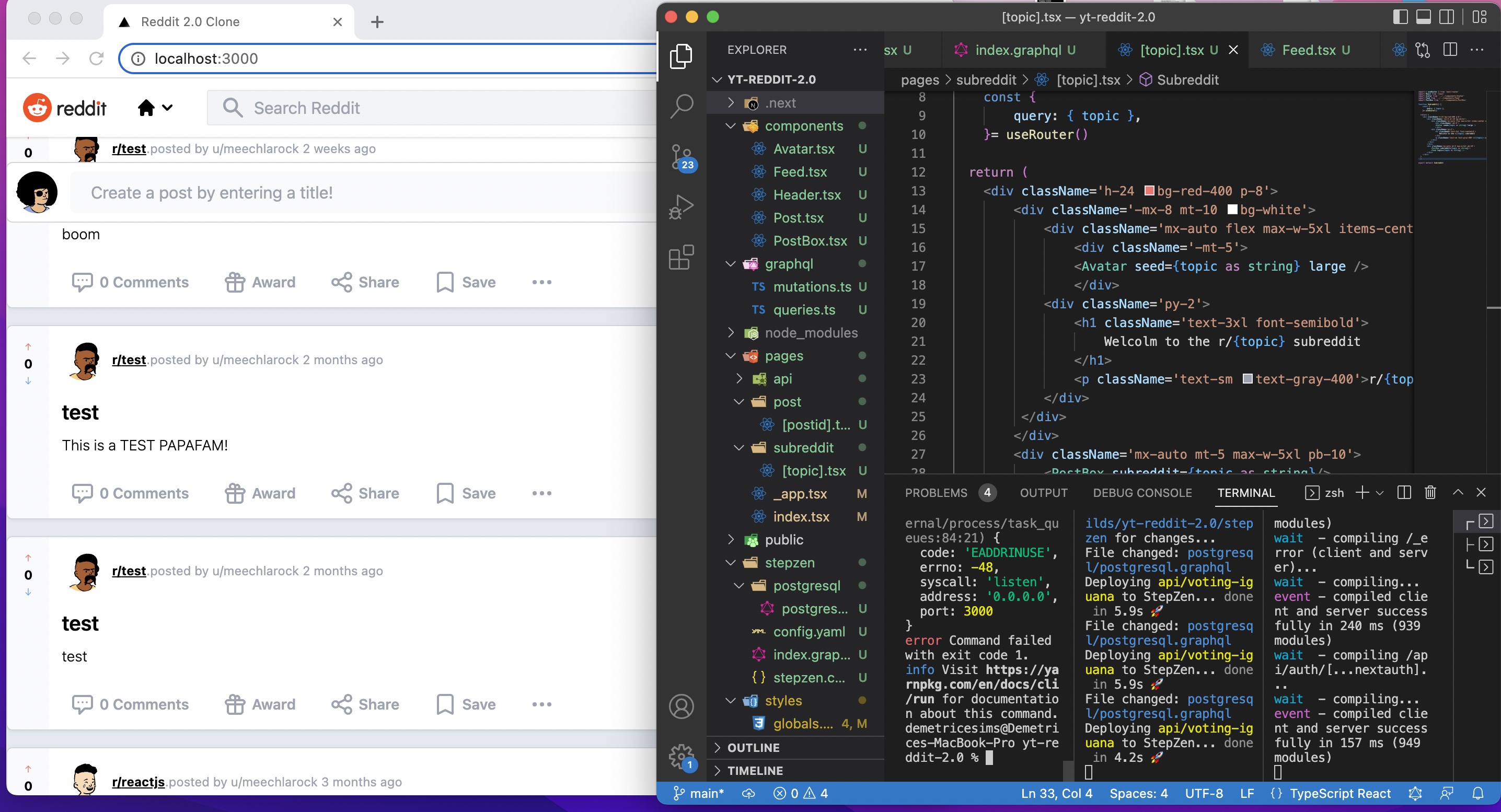Collapse the graphql folder
The image size is (1501, 812).
(730, 264)
